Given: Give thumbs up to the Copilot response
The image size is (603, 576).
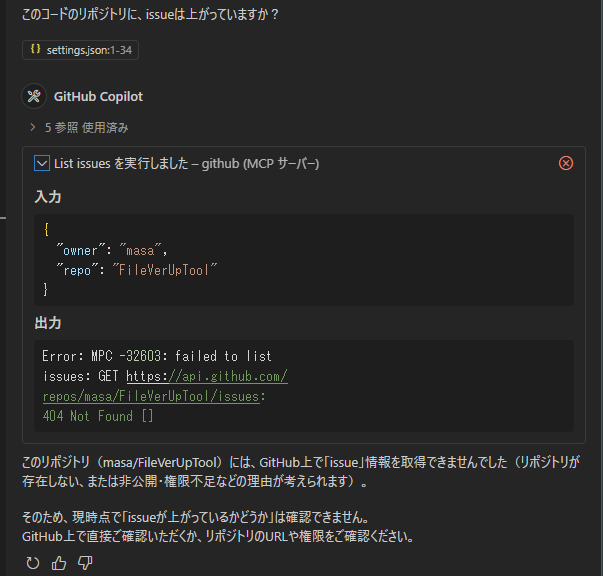Looking at the screenshot, I should pyautogui.click(x=59, y=563).
